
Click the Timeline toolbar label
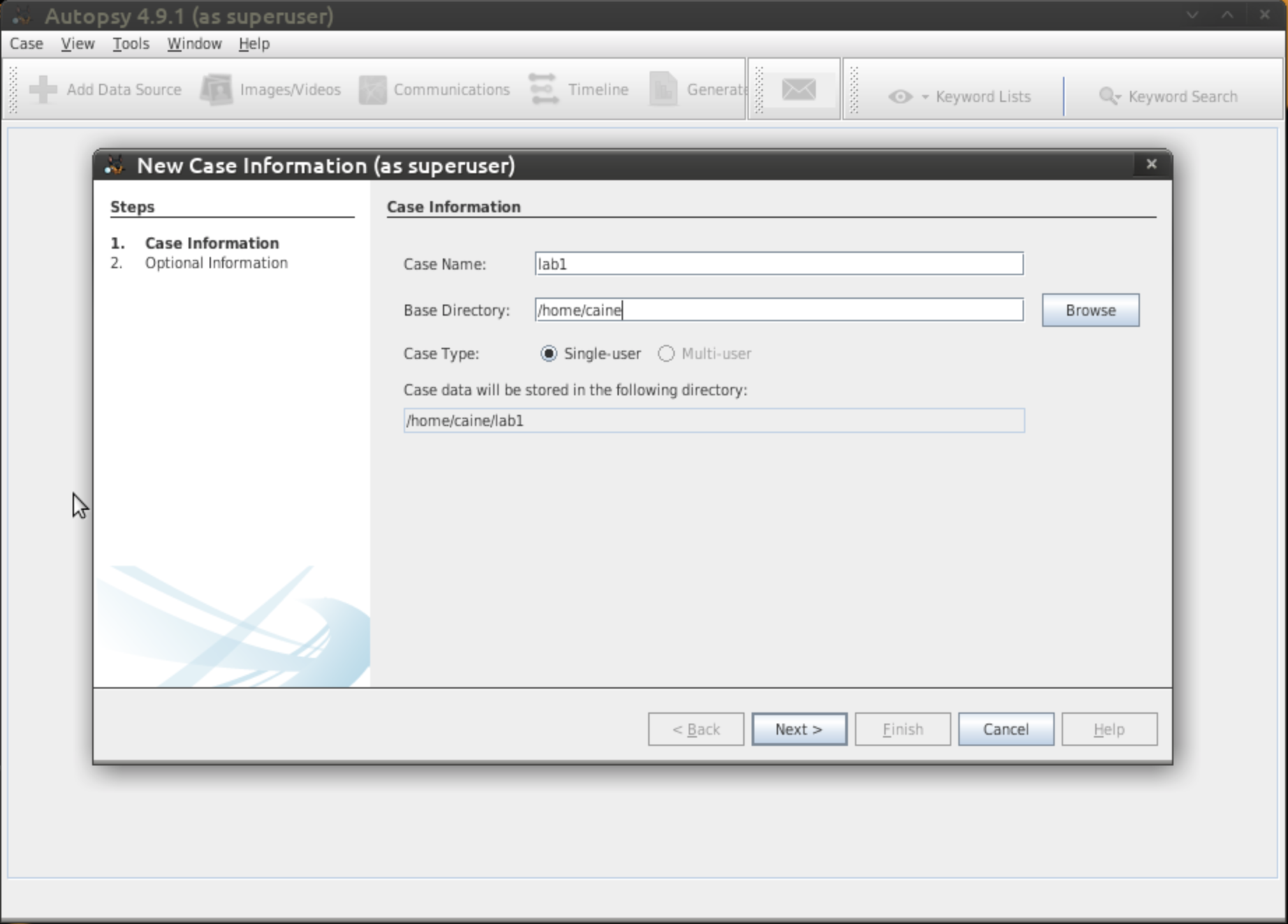[598, 89]
